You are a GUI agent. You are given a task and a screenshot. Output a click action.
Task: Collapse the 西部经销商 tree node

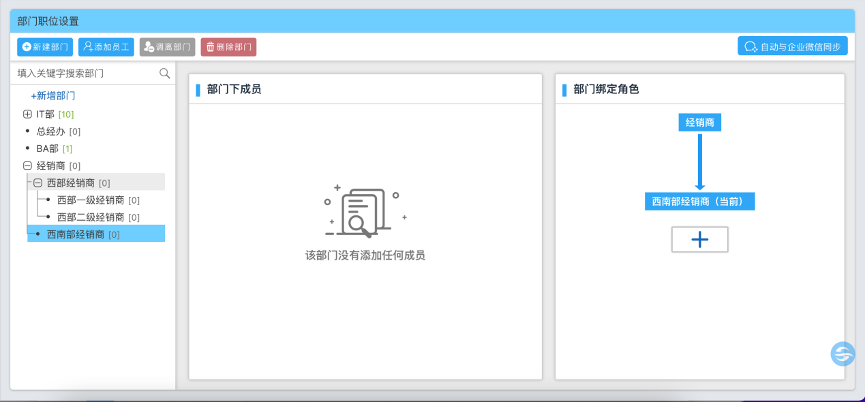[x=38, y=182]
